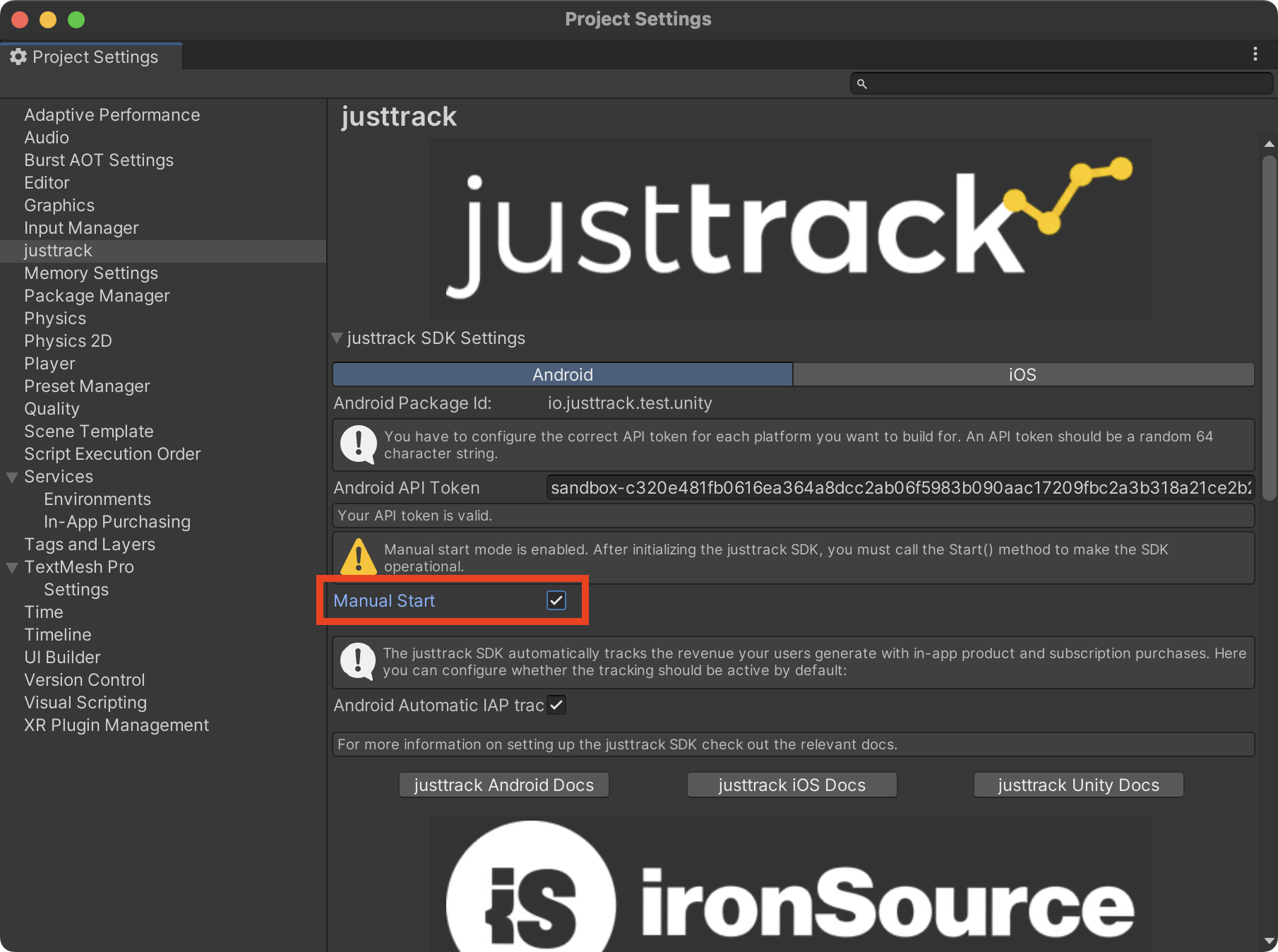
Task: Click the search magnifier icon
Action: coord(861,84)
